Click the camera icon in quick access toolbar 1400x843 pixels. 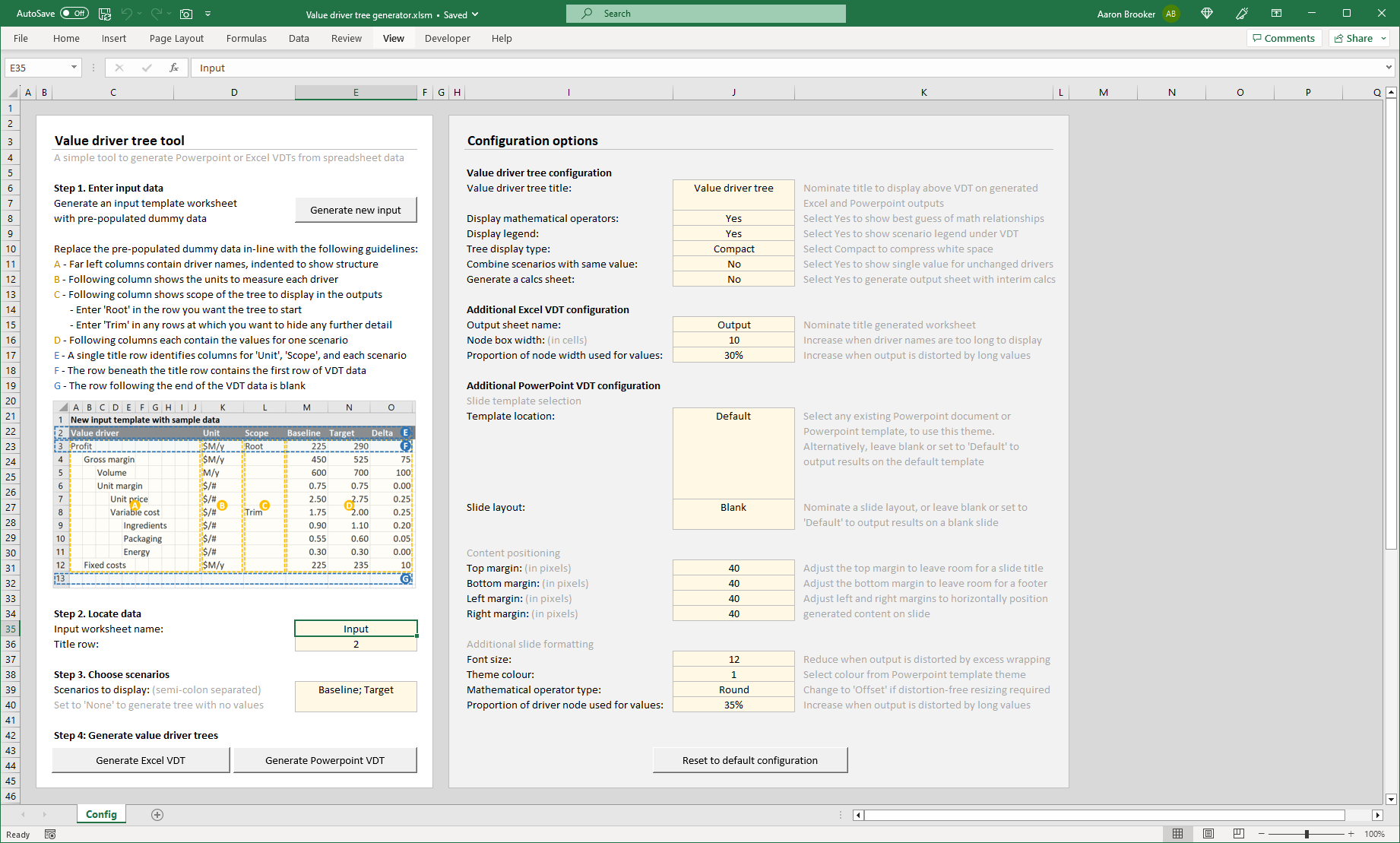coord(186,14)
